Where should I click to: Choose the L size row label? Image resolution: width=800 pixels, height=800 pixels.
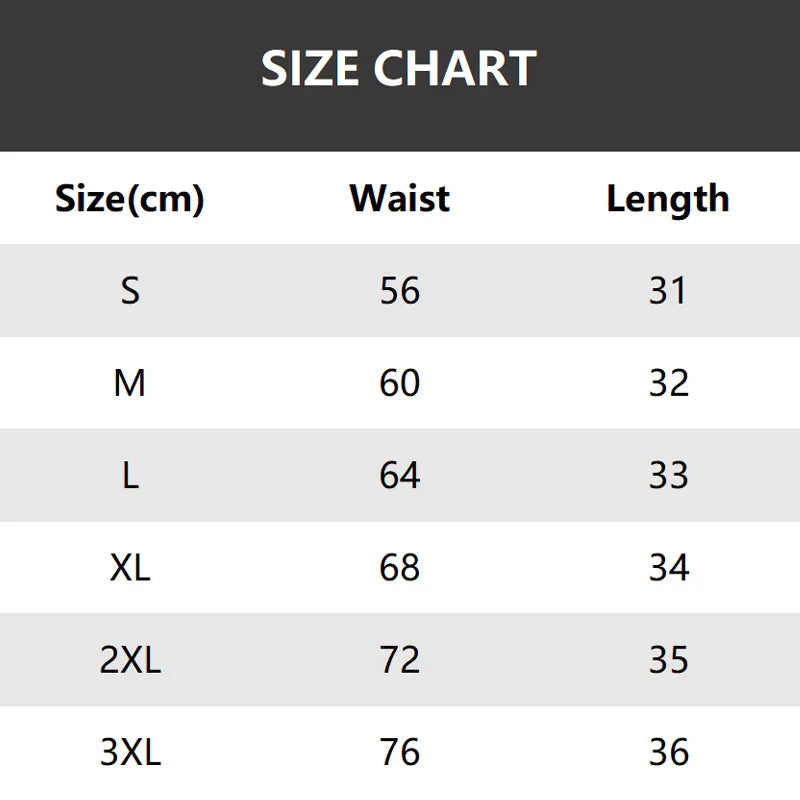(x=130, y=475)
